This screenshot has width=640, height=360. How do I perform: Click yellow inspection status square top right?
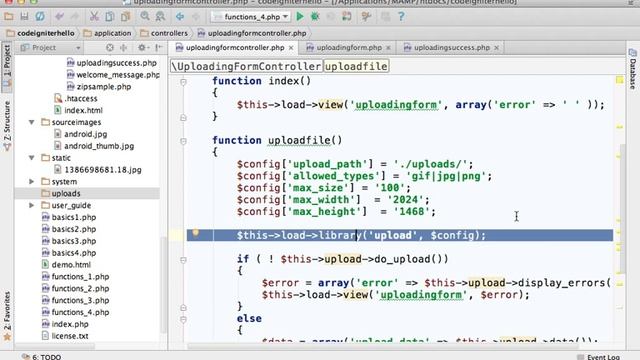pos(619,80)
